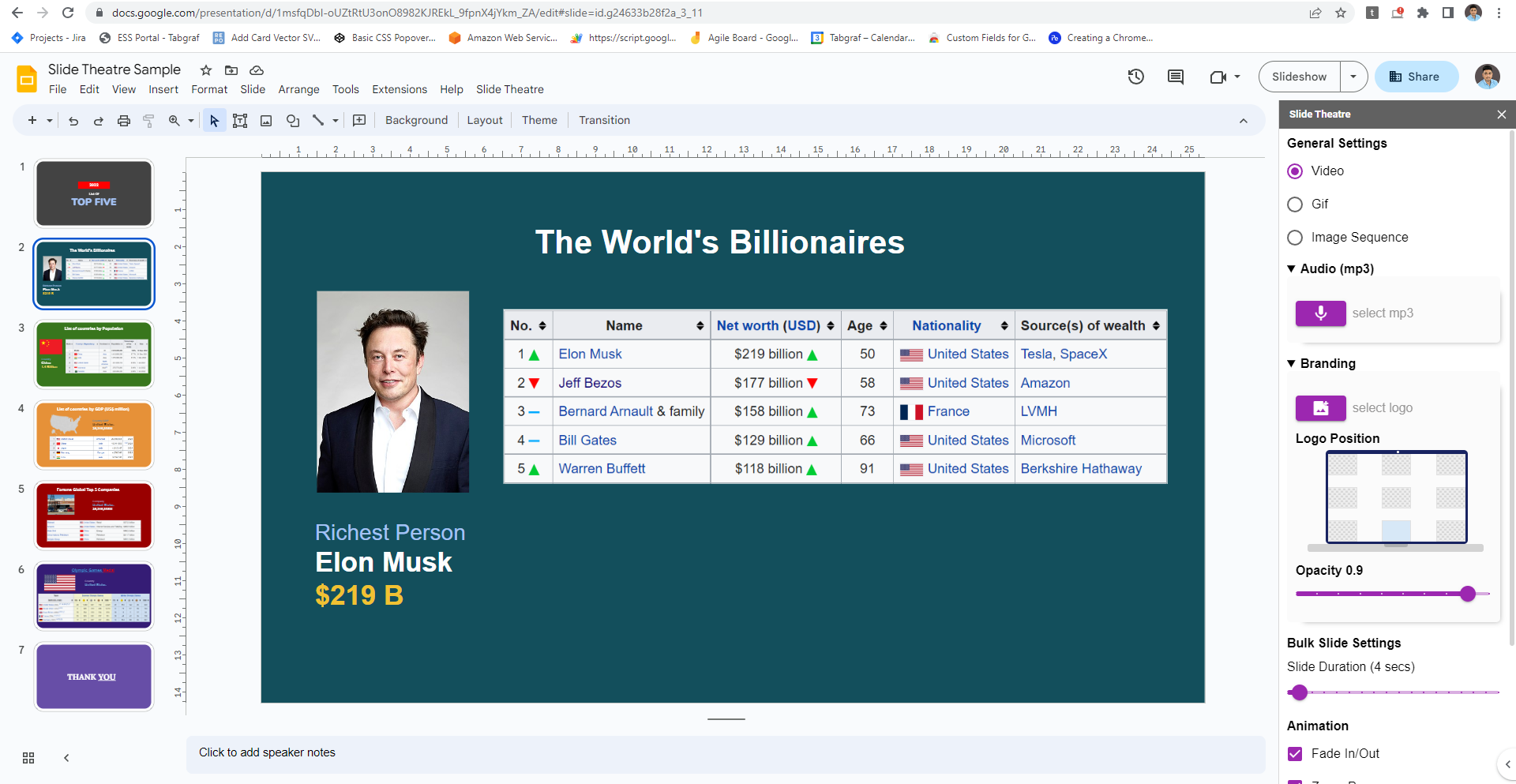Viewport: 1516px width, 784px height.
Task: Select the text box tool
Action: pos(240,121)
